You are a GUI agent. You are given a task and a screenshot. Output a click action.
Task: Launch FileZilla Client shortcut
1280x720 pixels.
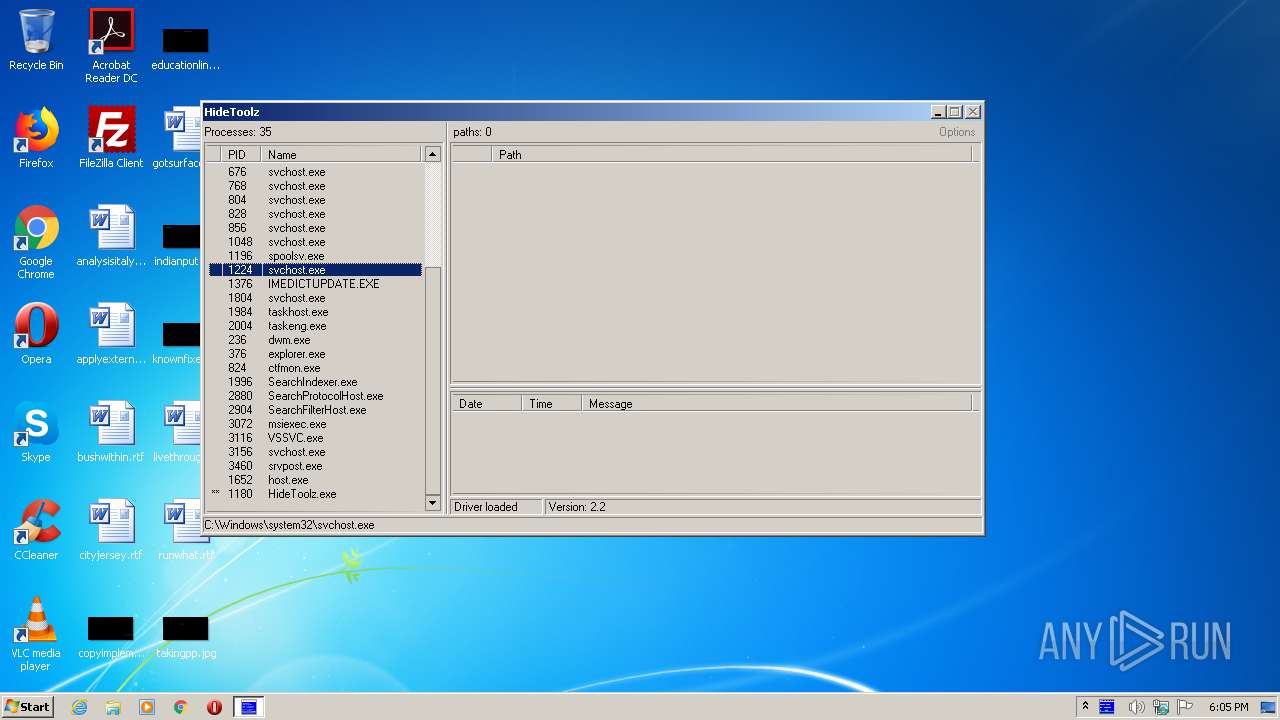(x=111, y=137)
